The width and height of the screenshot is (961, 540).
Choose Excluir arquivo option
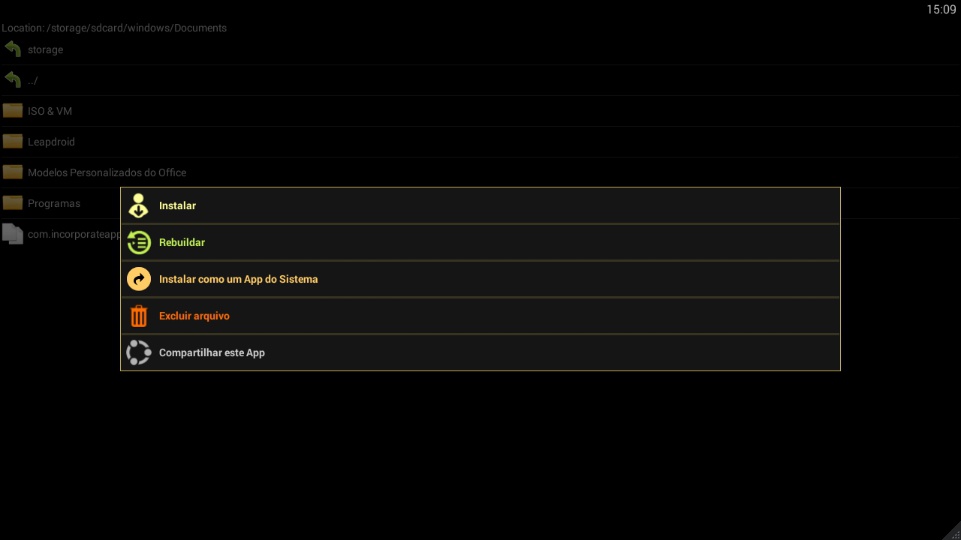tap(480, 316)
